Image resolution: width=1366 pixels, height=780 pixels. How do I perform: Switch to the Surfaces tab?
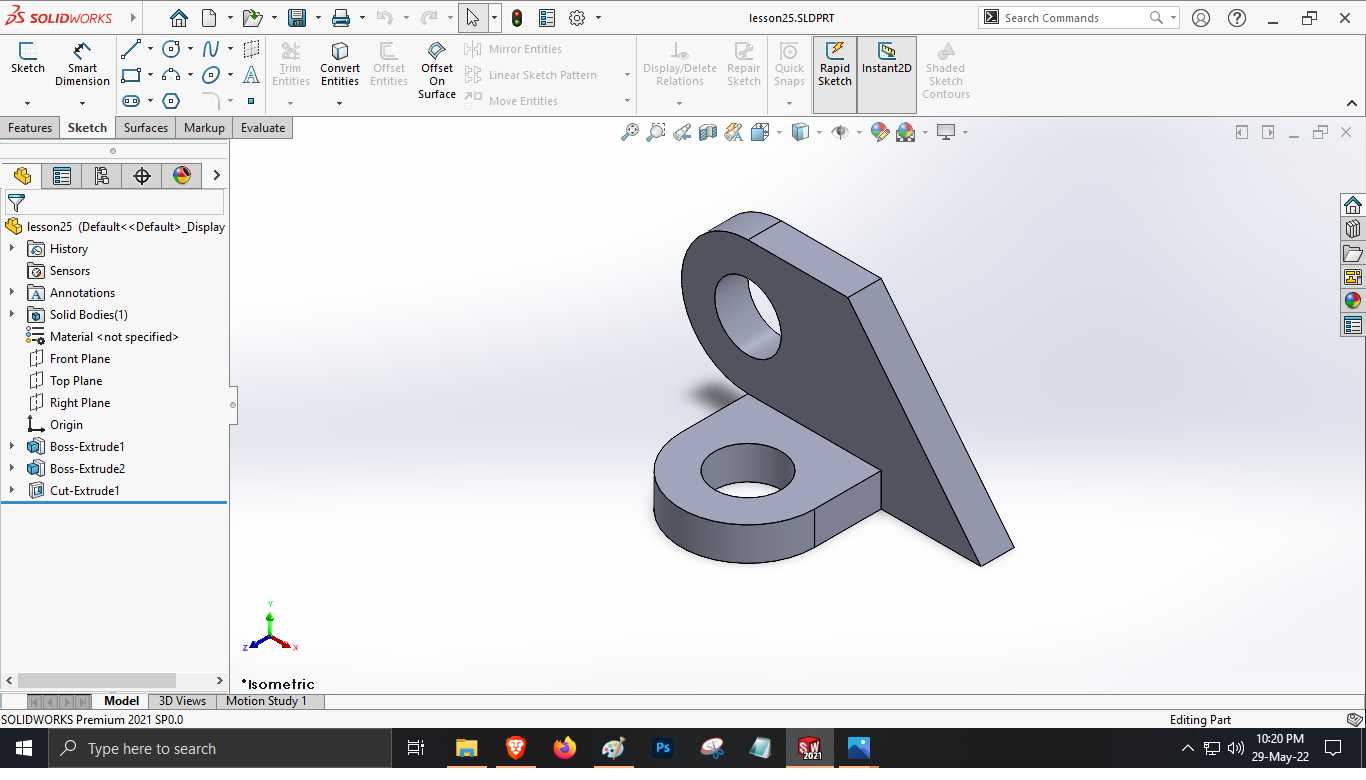[146, 128]
